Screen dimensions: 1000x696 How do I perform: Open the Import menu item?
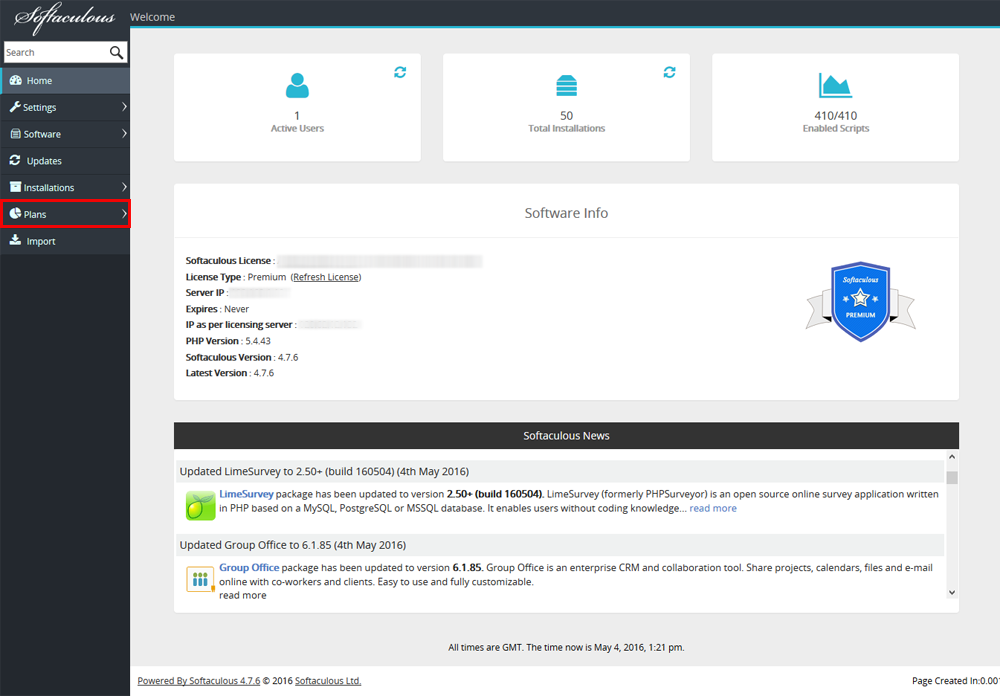(x=65, y=241)
